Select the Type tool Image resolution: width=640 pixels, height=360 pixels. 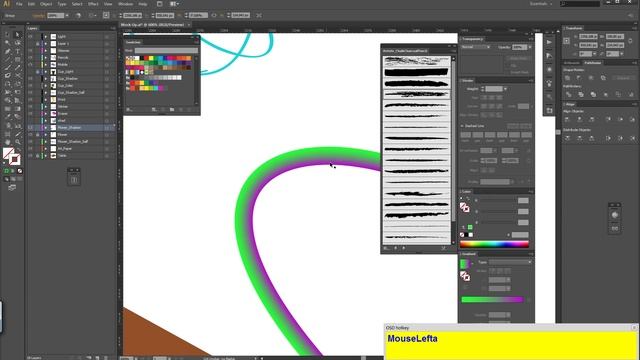tap(17, 51)
